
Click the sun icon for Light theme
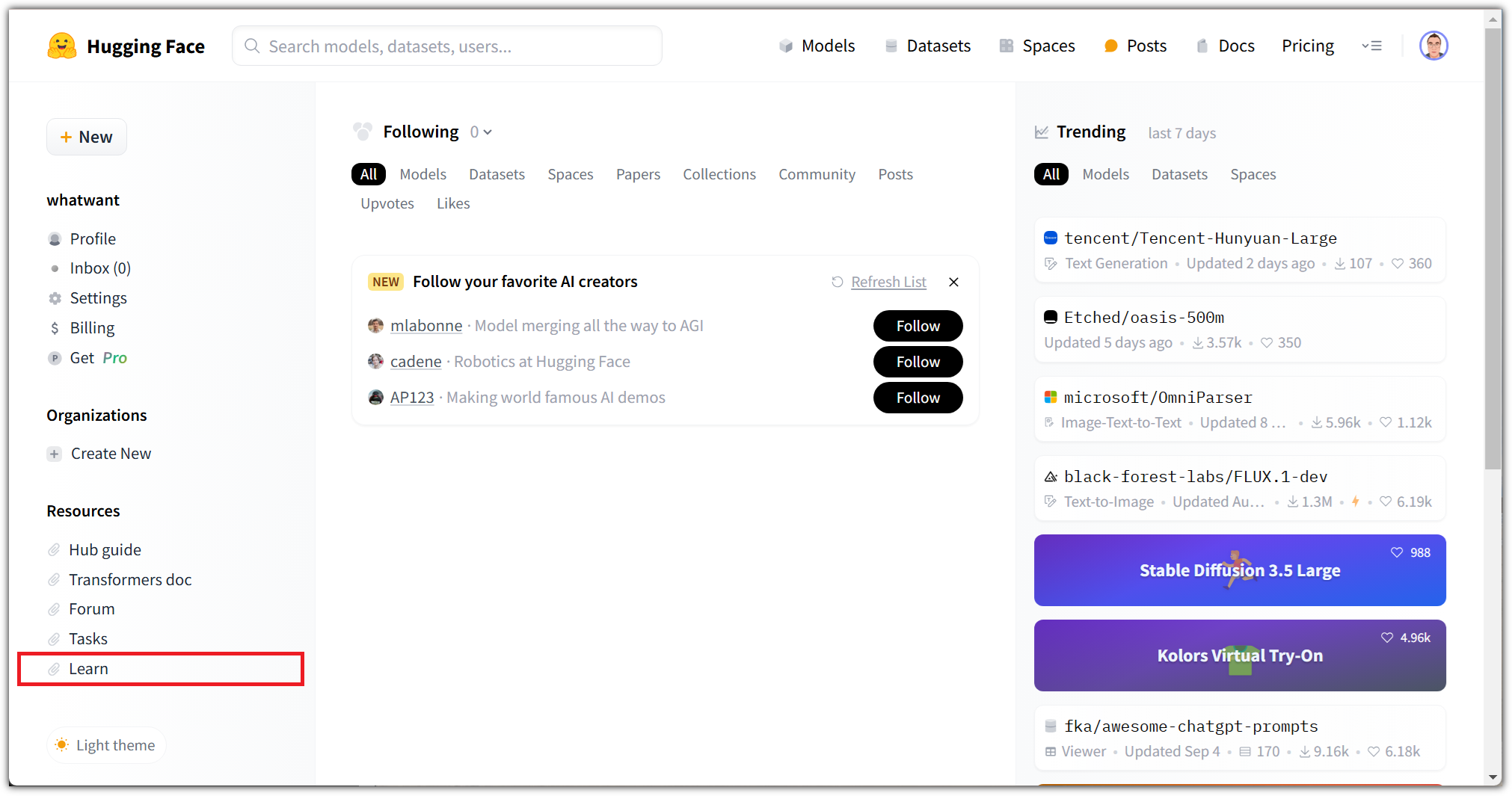point(62,745)
